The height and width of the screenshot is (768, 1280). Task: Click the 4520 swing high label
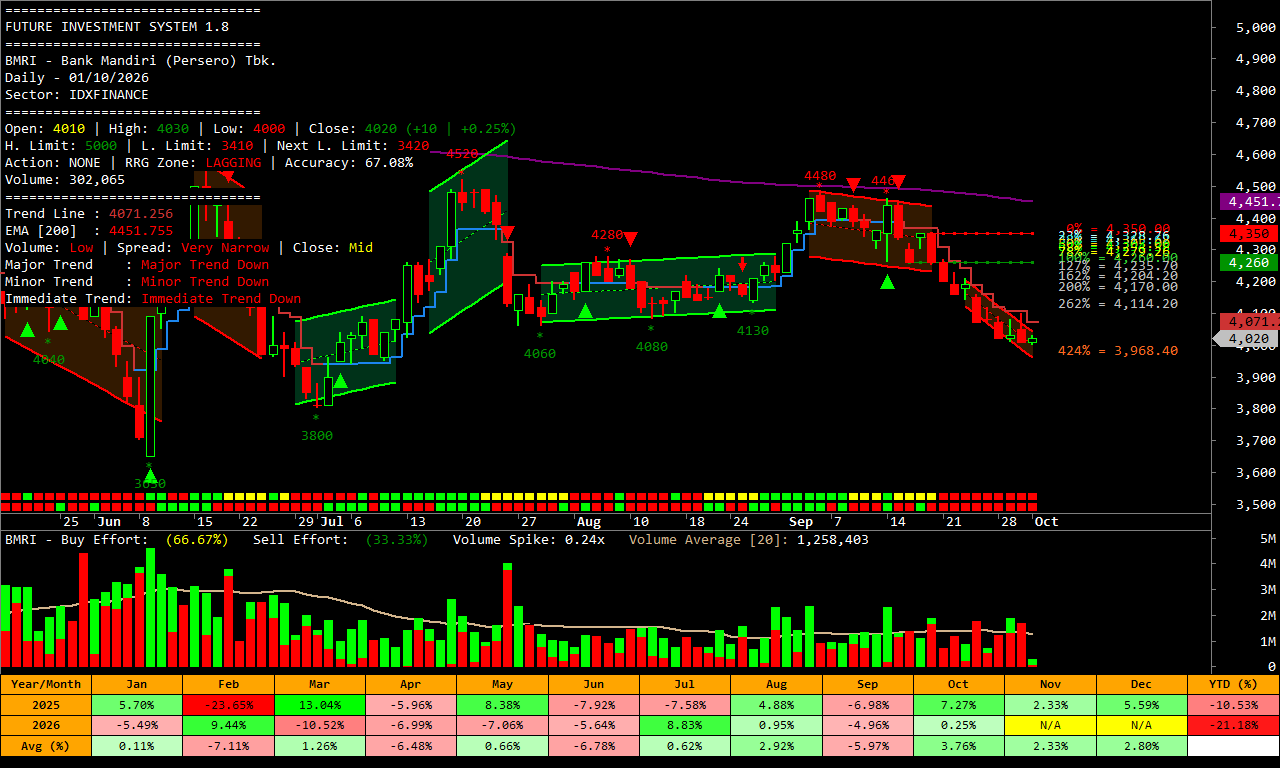[x=462, y=154]
